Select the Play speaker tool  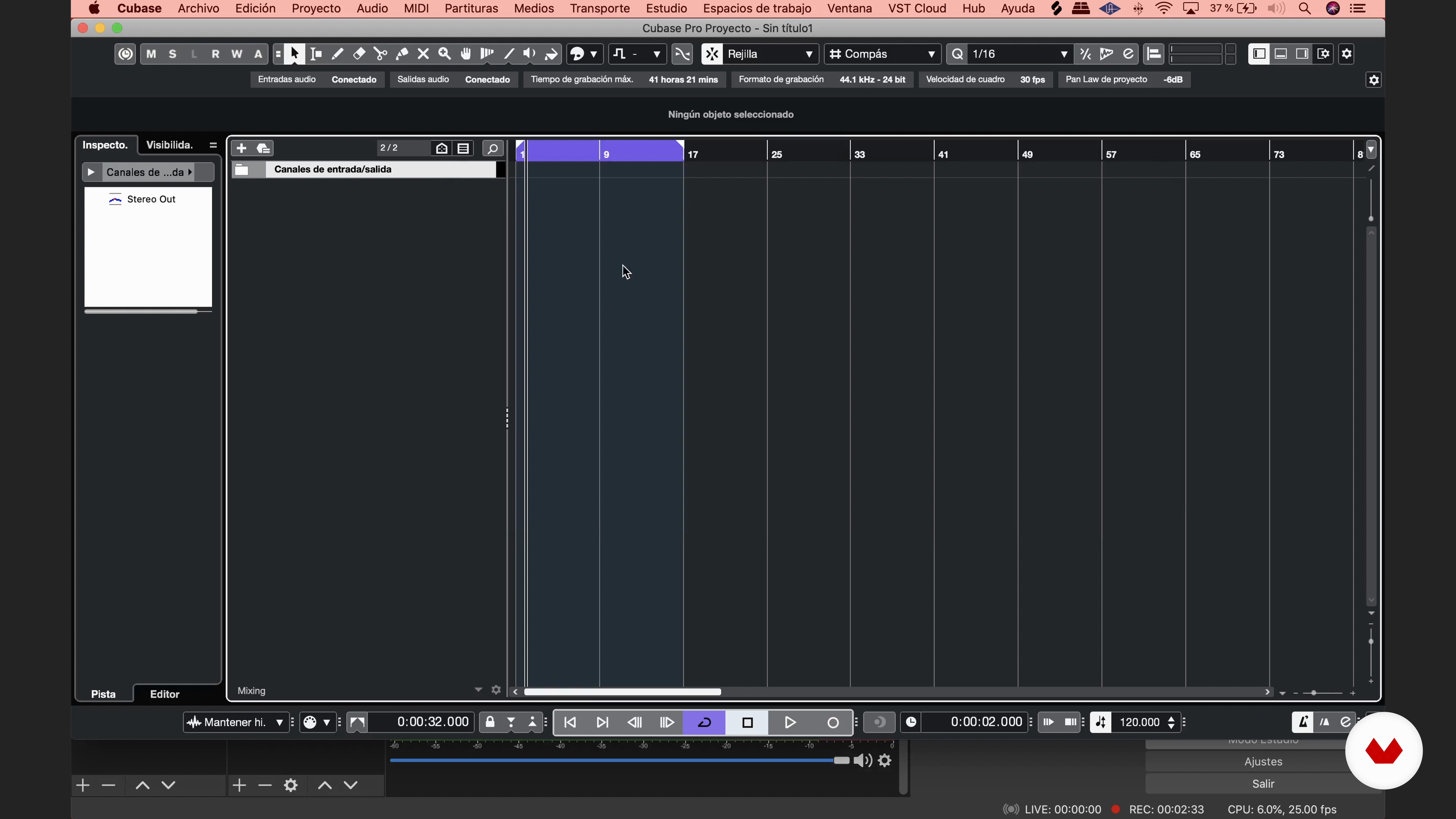point(530,54)
